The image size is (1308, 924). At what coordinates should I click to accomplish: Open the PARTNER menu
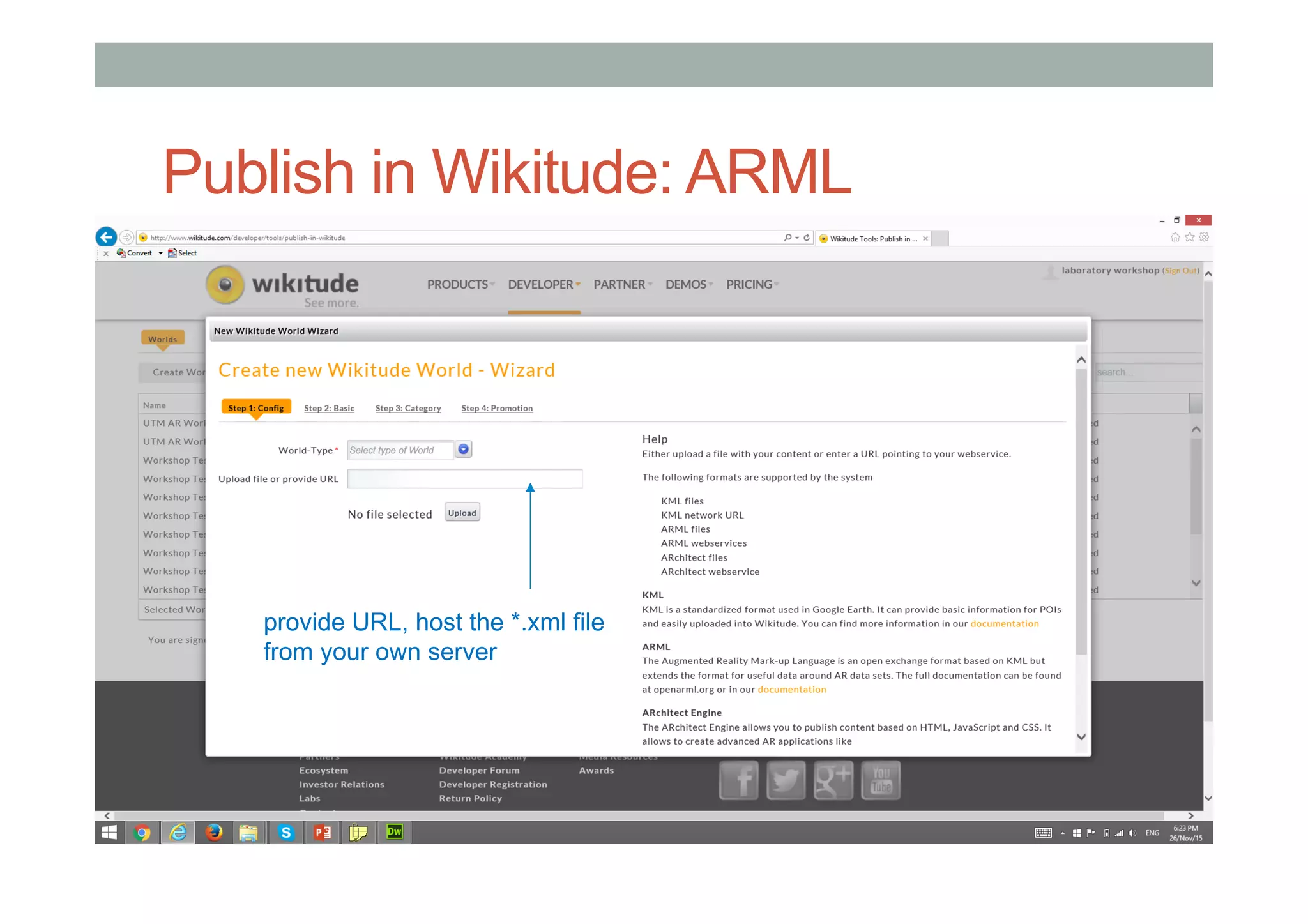click(x=623, y=284)
